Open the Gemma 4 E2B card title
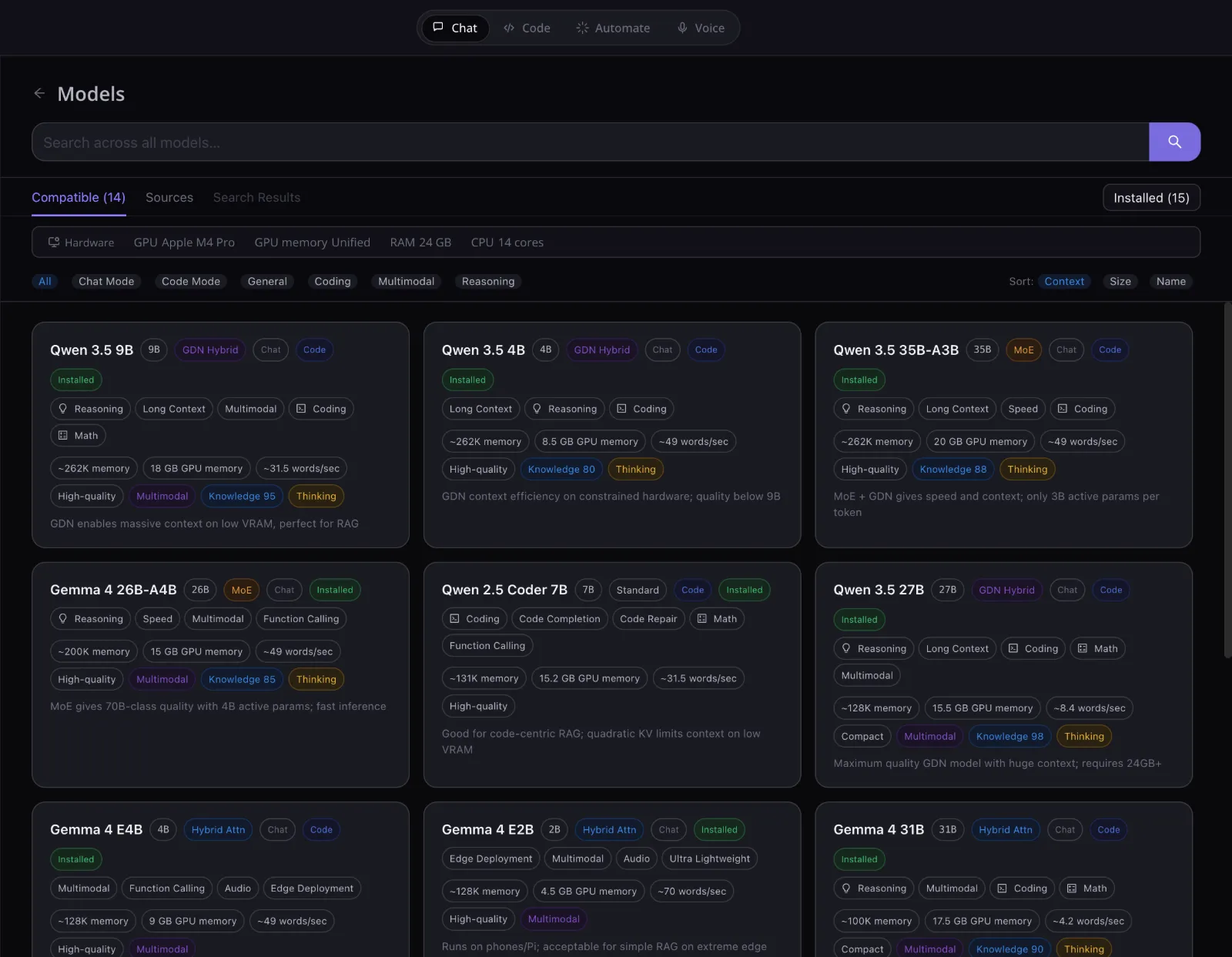 click(487, 829)
